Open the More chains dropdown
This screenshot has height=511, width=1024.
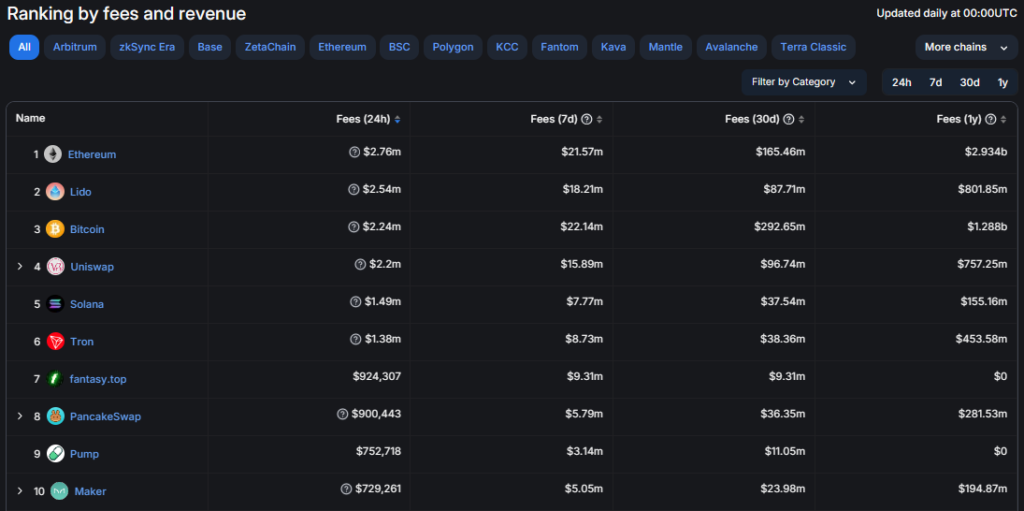pyautogui.click(x=966, y=47)
